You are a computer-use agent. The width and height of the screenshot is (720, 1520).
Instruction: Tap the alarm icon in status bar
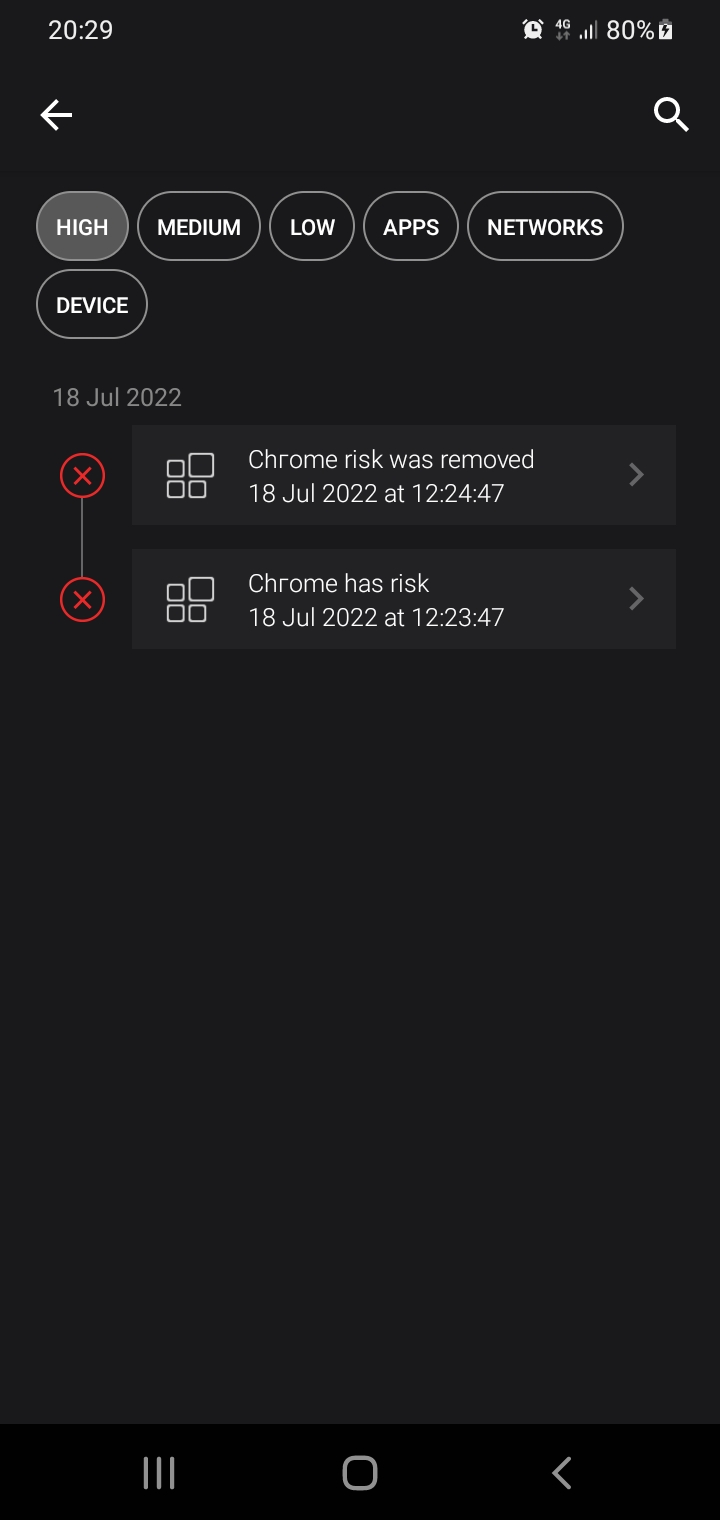(533, 30)
